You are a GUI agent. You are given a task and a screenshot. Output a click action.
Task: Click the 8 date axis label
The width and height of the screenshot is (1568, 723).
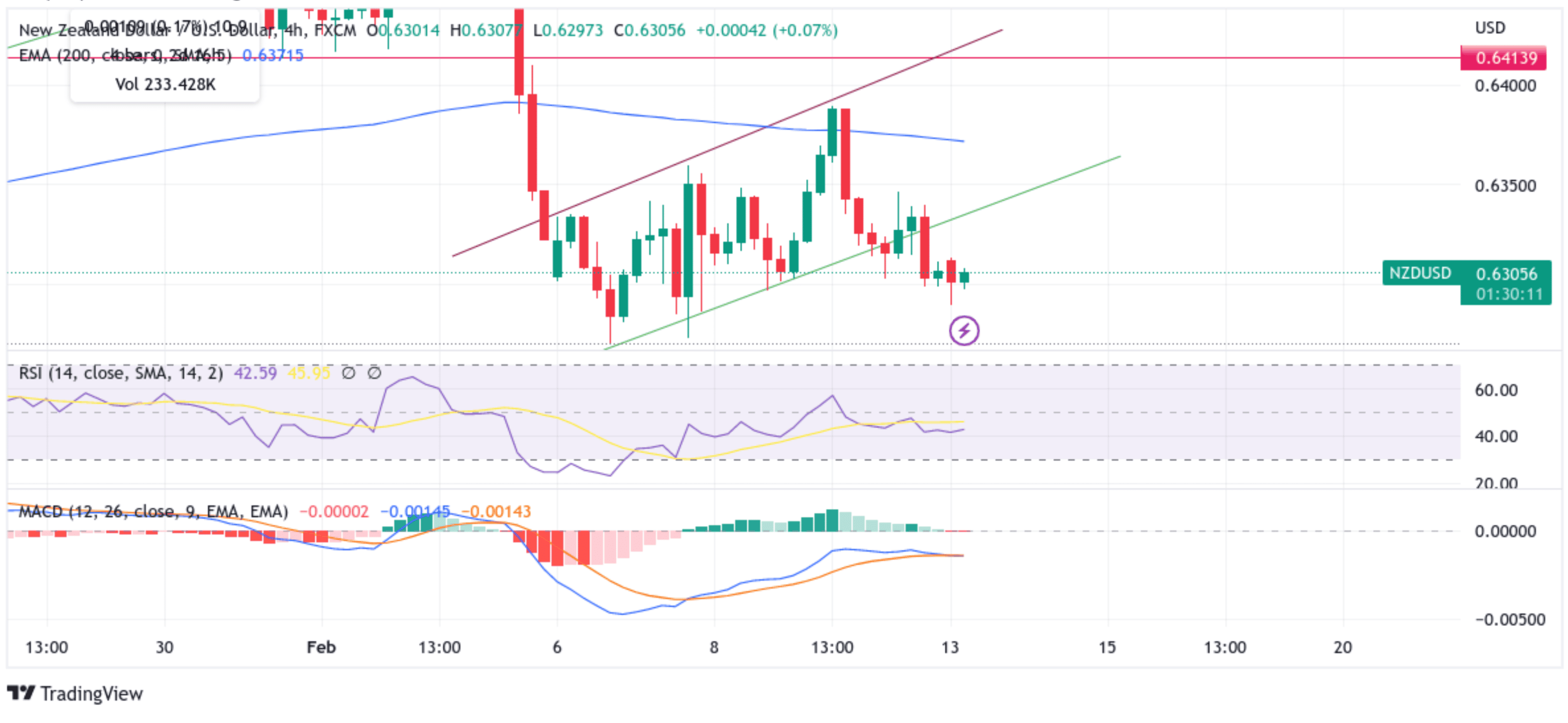714,647
